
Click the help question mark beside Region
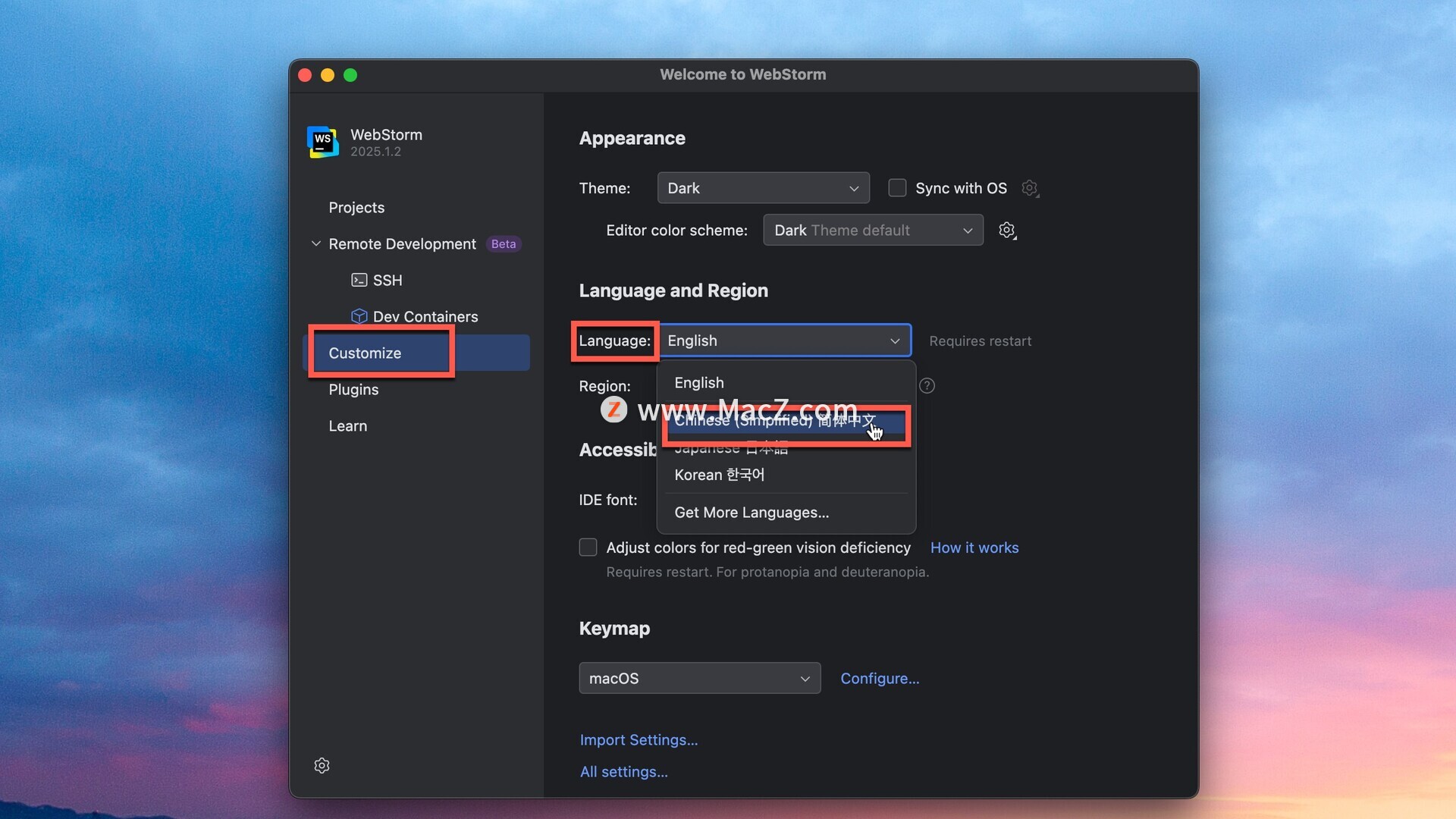pyautogui.click(x=927, y=386)
